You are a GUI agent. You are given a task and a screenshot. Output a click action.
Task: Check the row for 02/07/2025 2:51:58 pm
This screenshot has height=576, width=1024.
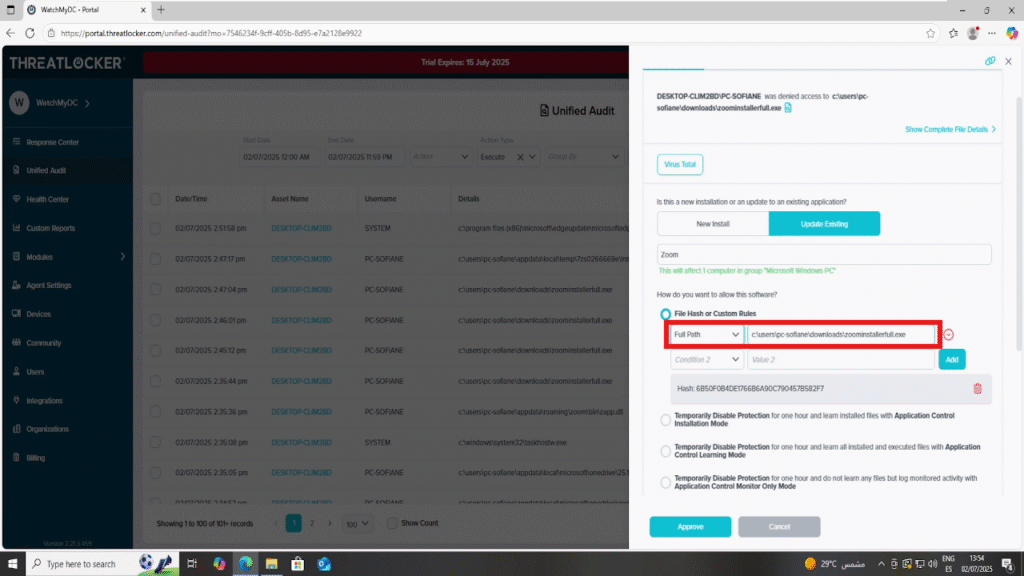click(155, 229)
